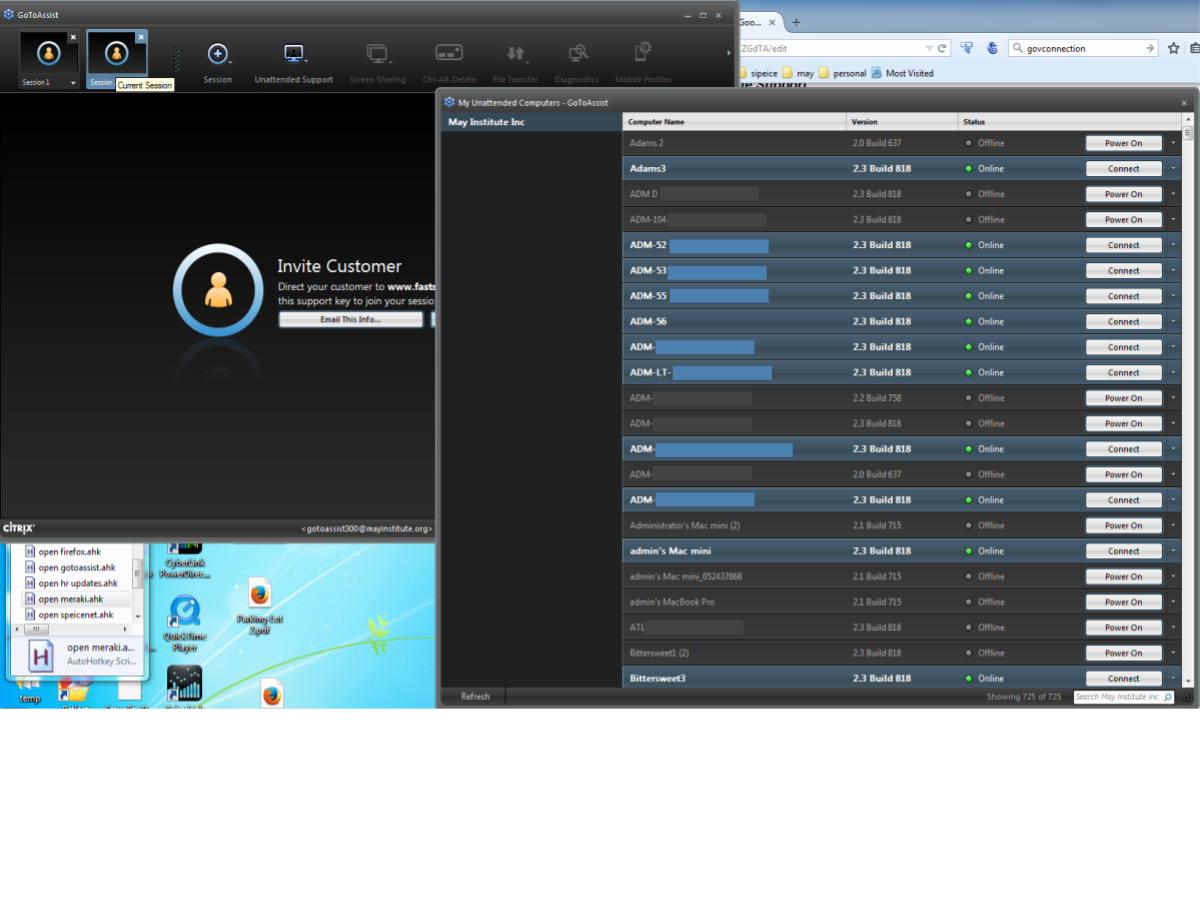Click the computer list vertical scrollbar
The image size is (1200, 900).
click(1188, 400)
